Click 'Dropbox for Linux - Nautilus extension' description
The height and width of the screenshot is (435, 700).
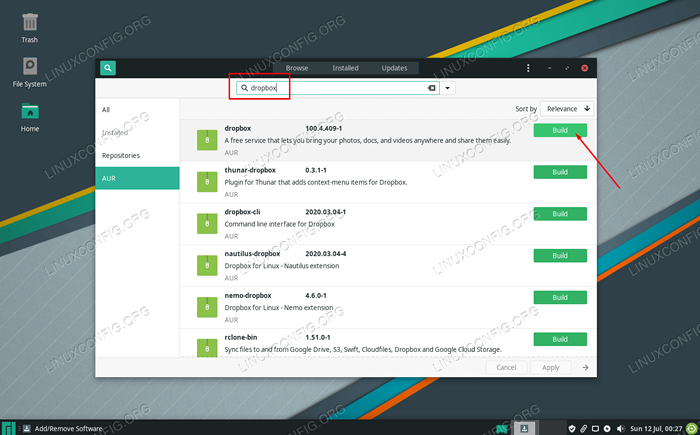tap(282, 266)
